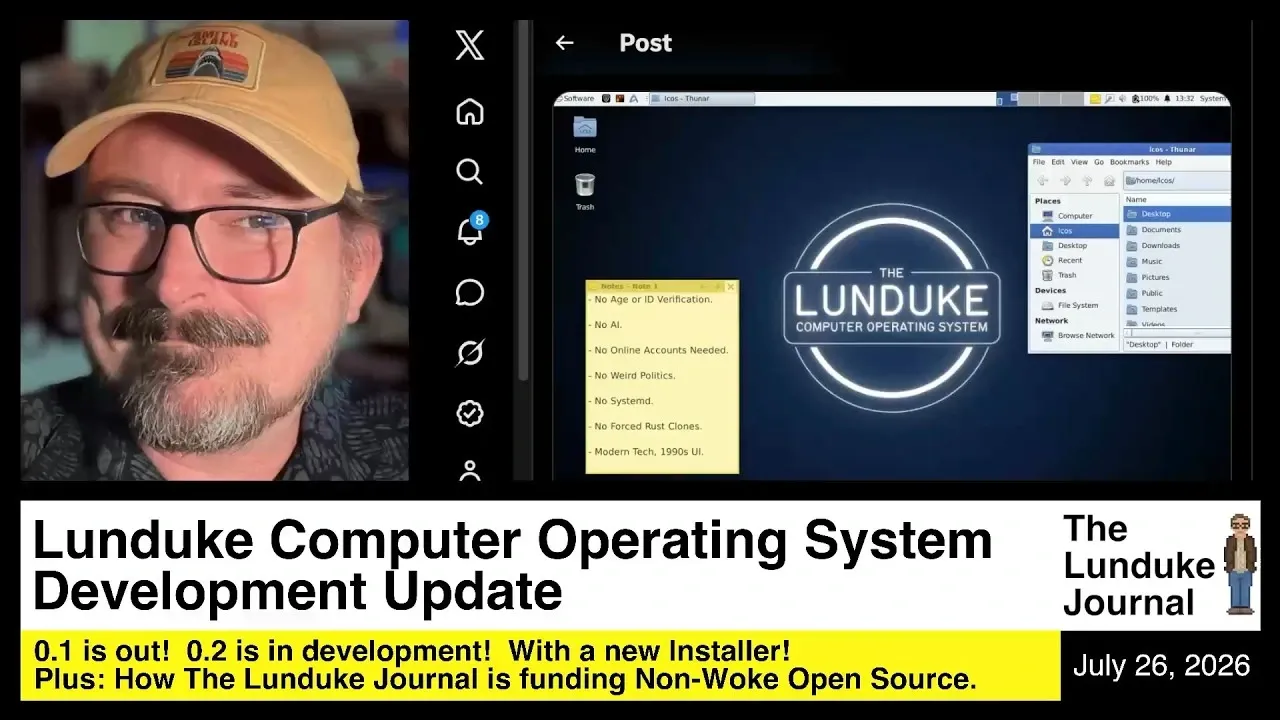Select lcos home in Thunar Places sidebar
The width and height of the screenshot is (1280, 720).
pos(1074,231)
